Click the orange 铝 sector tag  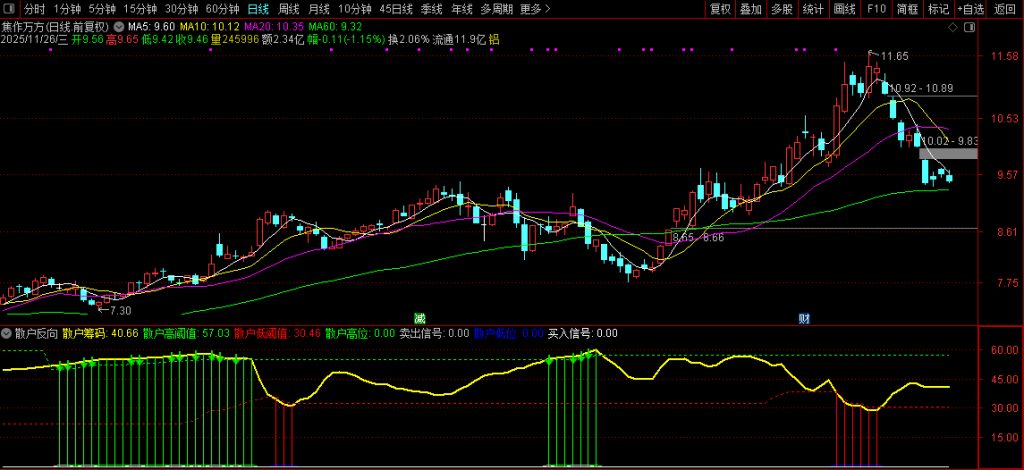[494, 39]
